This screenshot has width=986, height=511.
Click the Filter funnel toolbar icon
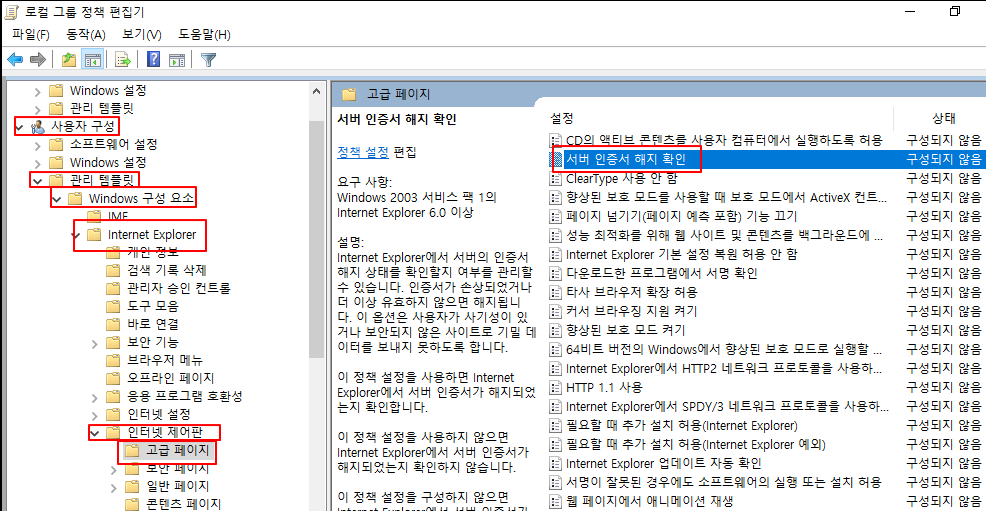[x=208, y=60]
